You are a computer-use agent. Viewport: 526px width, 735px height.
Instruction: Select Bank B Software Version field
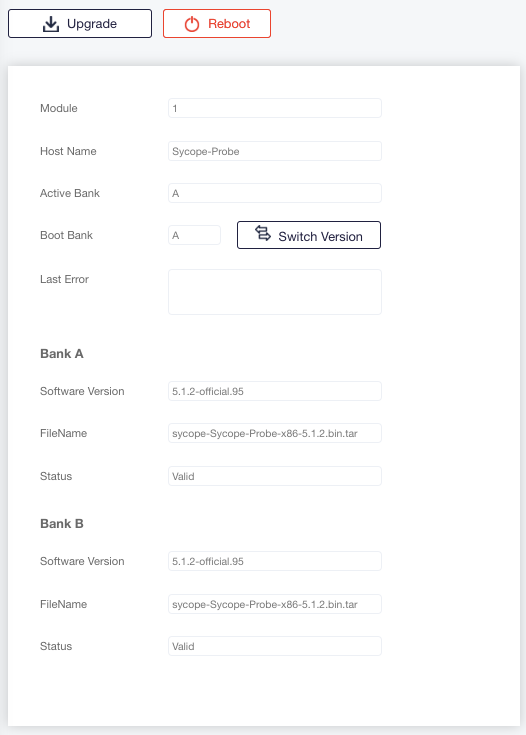pos(275,561)
